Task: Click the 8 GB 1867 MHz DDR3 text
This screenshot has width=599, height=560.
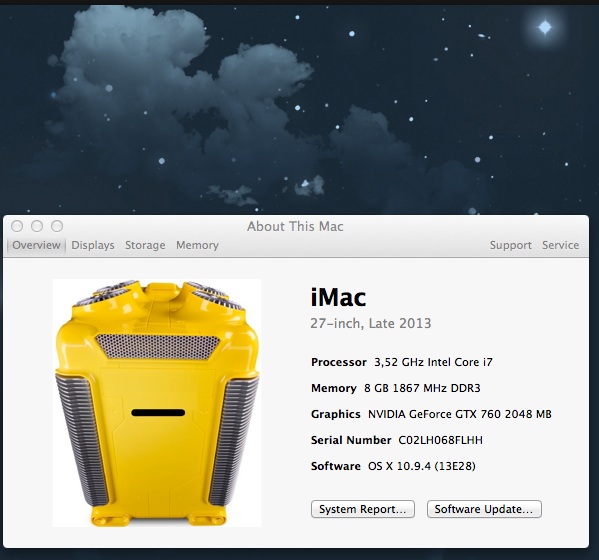Action: pyautogui.click(x=422, y=388)
